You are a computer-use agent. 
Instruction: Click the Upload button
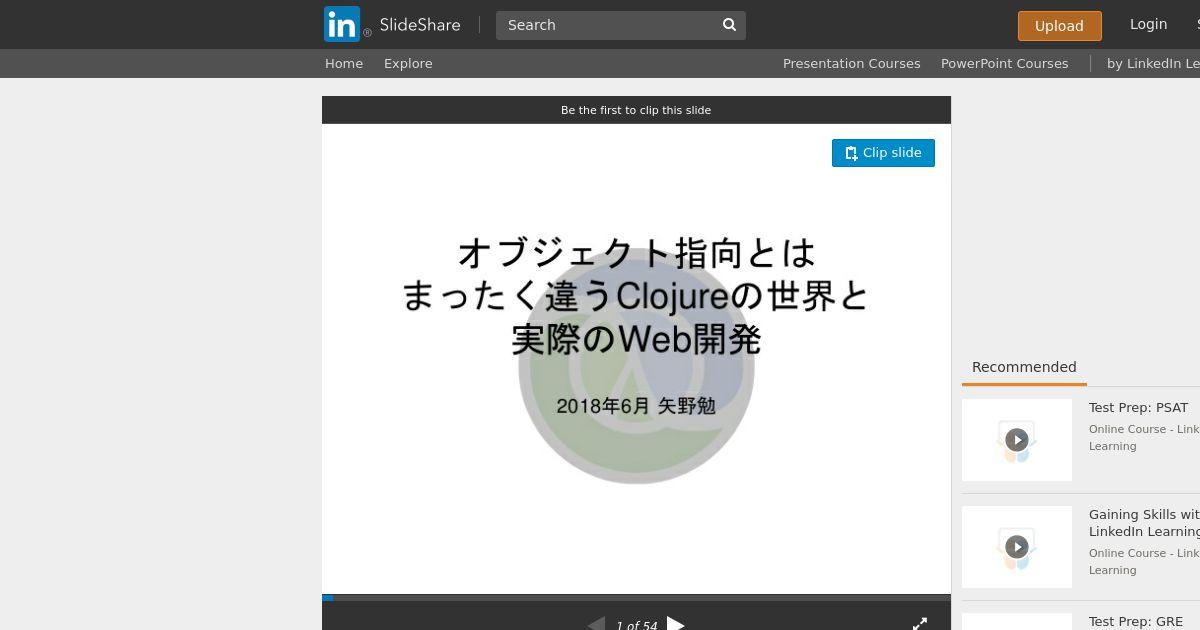pos(1060,26)
